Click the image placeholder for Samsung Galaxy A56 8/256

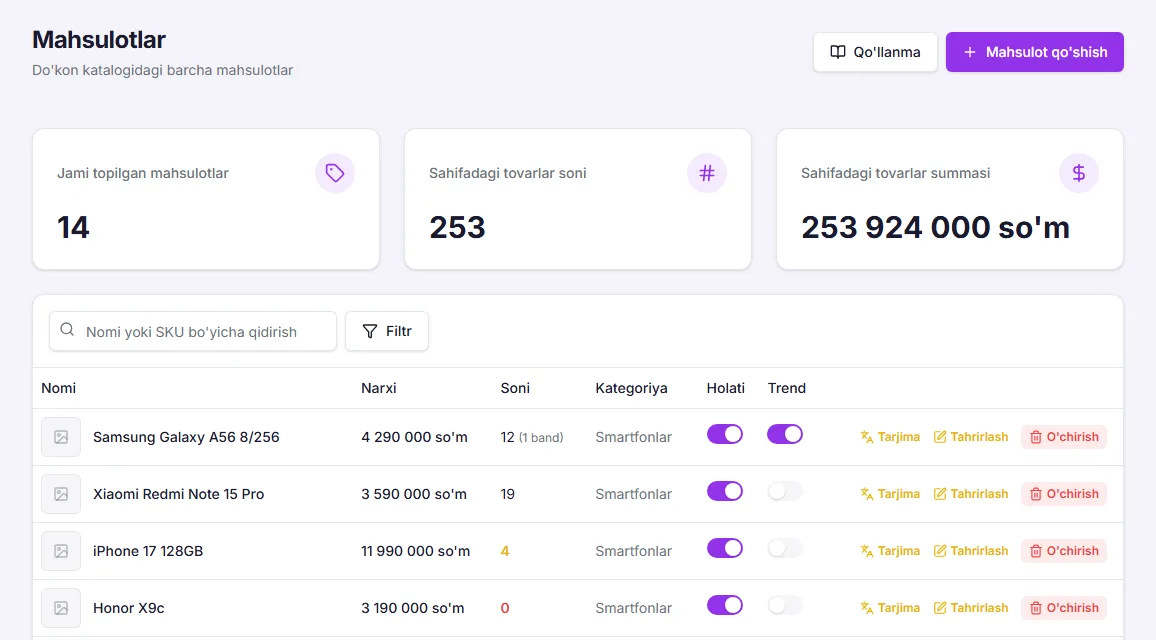(61, 437)
